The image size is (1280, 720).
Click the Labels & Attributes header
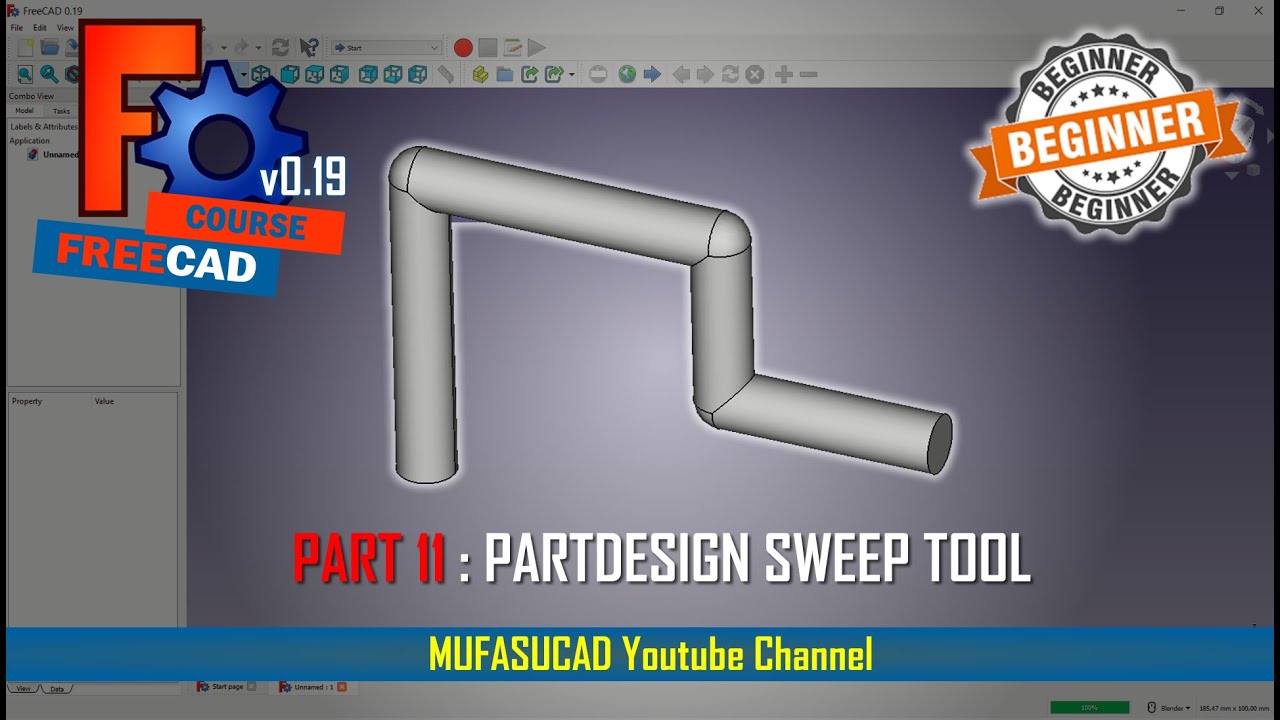click(44, 127)
